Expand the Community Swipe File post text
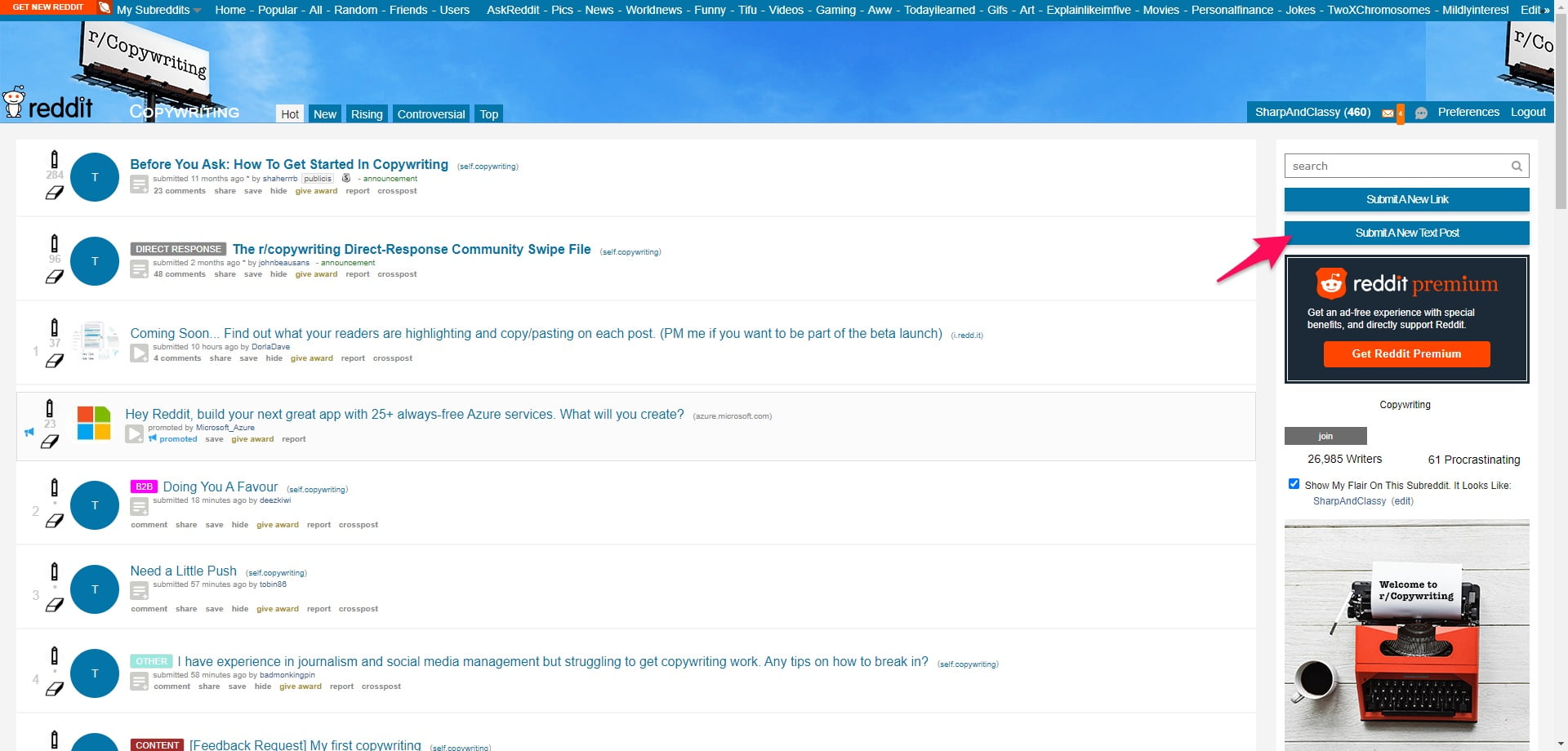 tap(140, 269)
